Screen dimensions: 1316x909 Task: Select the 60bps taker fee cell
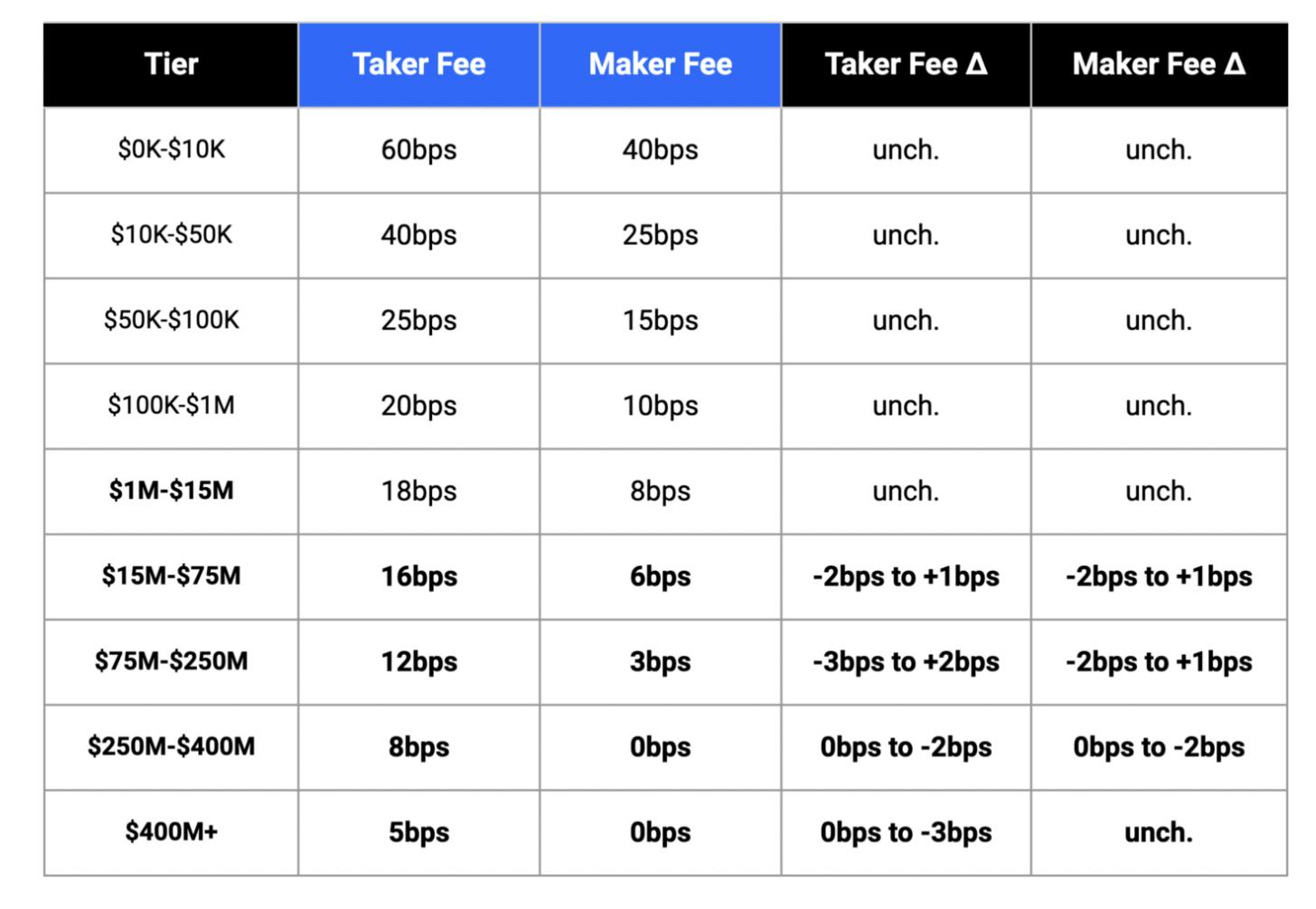[418, 149]
